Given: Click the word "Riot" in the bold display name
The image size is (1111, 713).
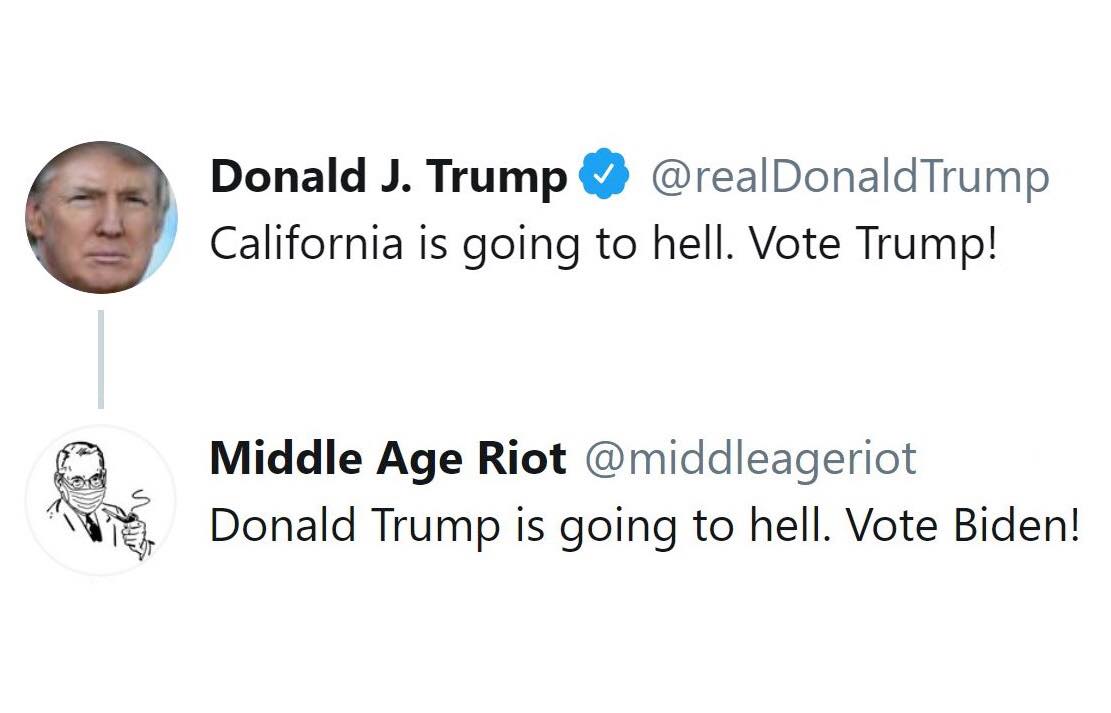Looking at the screenshot, I should click(520, 459).
